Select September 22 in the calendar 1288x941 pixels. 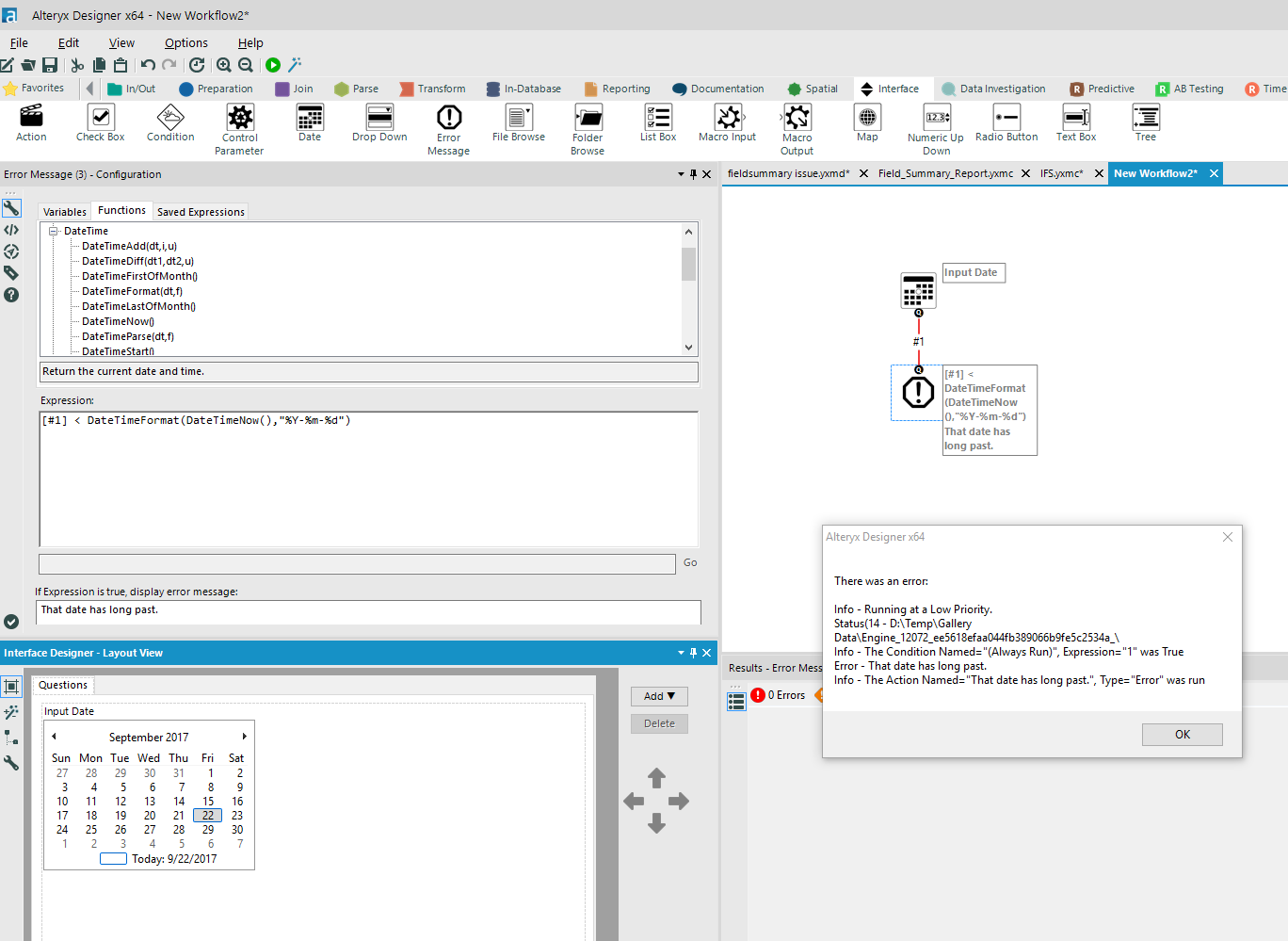pos(207,815)
